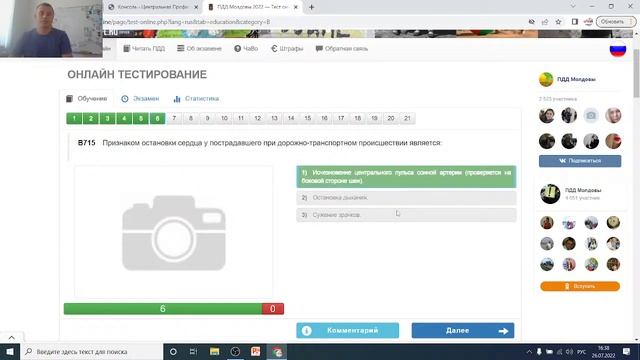Select answer 3 Сужение зрачков

point(406,215)
